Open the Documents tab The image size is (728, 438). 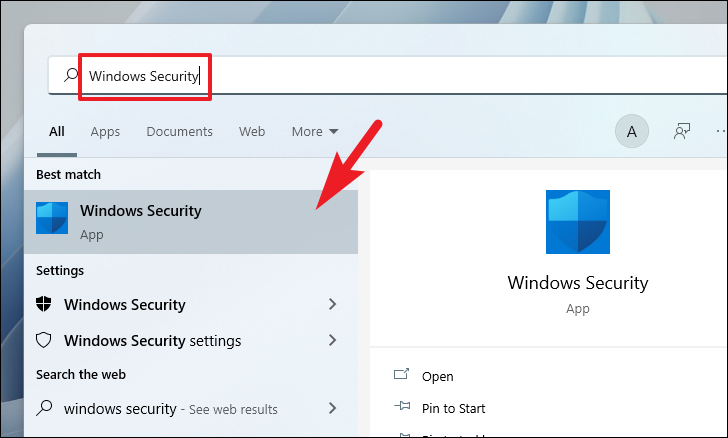pos(179,132)
